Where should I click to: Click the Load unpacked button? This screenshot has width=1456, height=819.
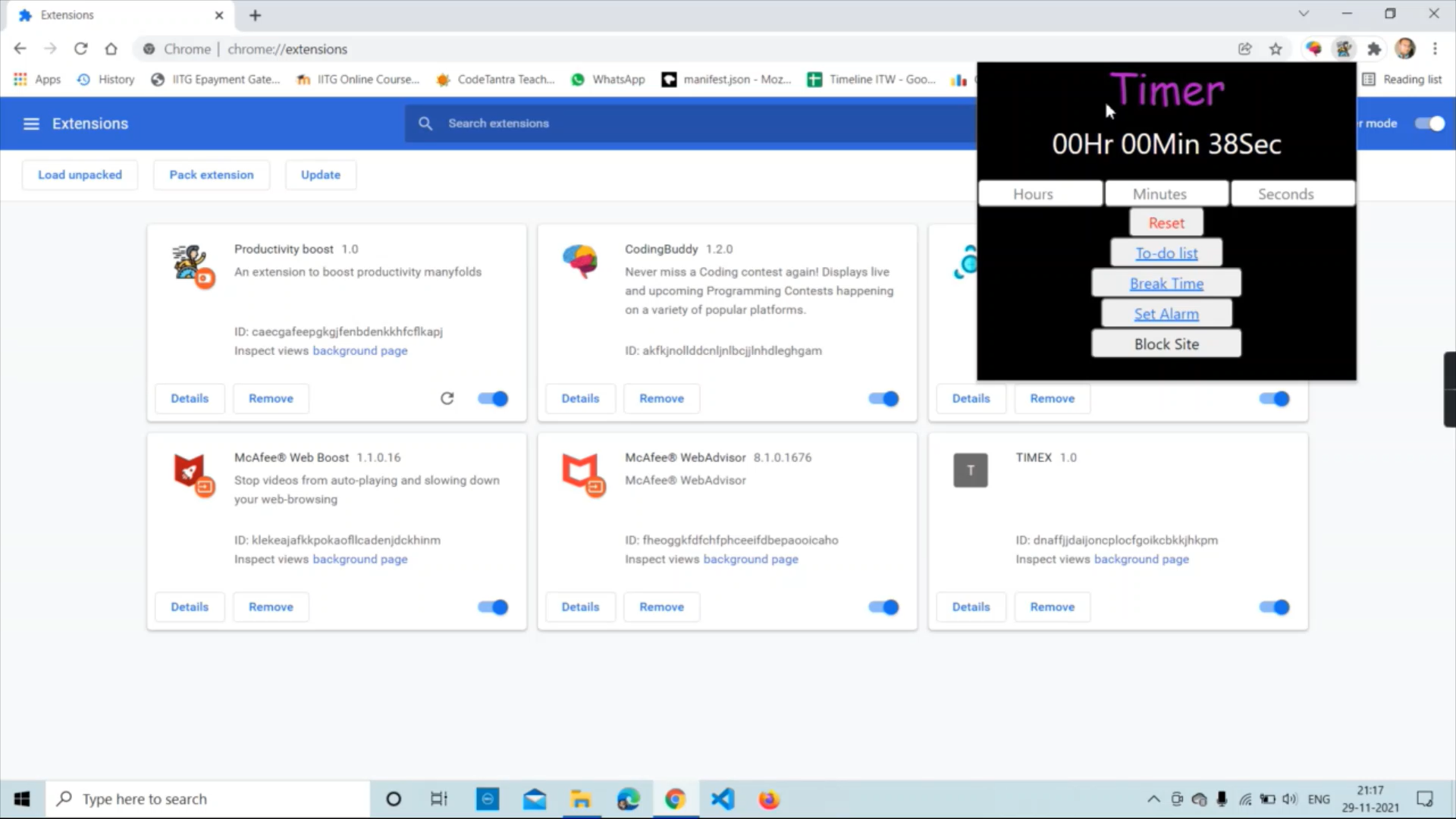(x=79, y=174)
